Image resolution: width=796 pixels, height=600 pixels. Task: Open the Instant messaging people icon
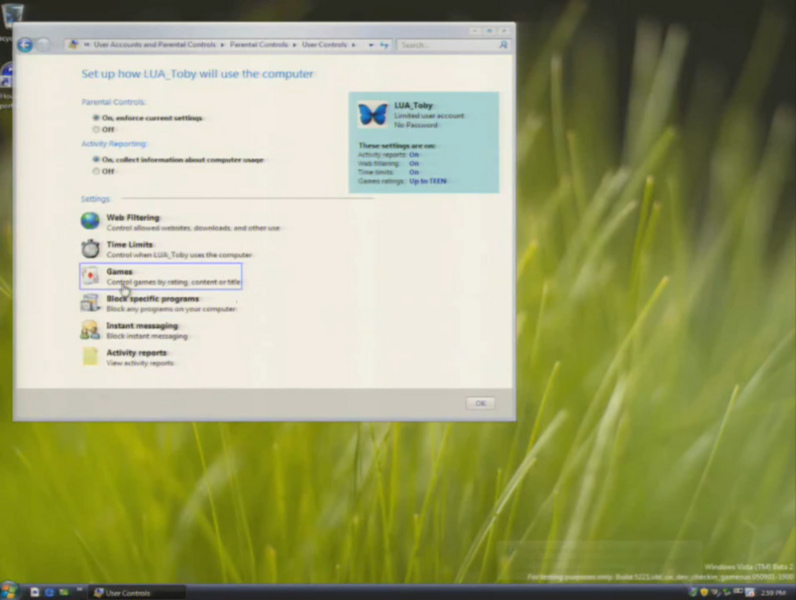(x=90, y=330)
